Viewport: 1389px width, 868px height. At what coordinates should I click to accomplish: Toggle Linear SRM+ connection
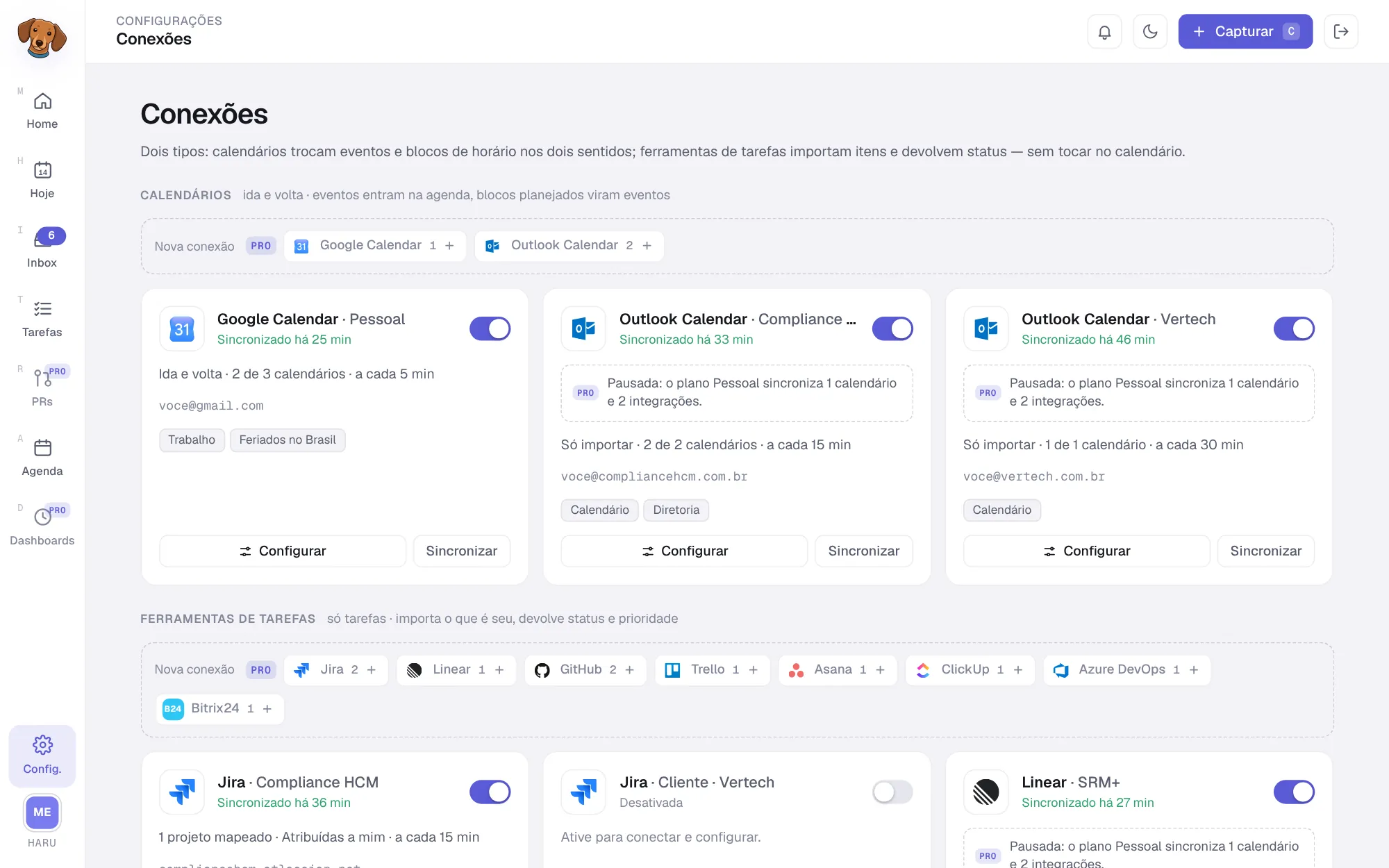click(x=1294, y=792)
